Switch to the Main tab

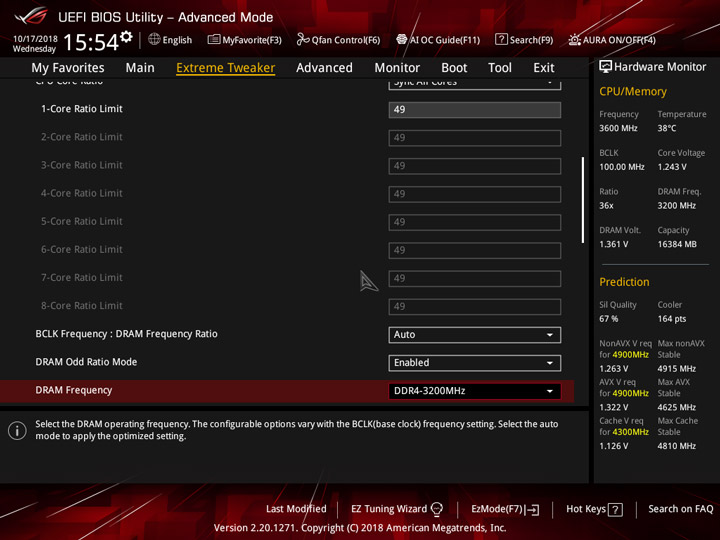(x=140, y=68)
